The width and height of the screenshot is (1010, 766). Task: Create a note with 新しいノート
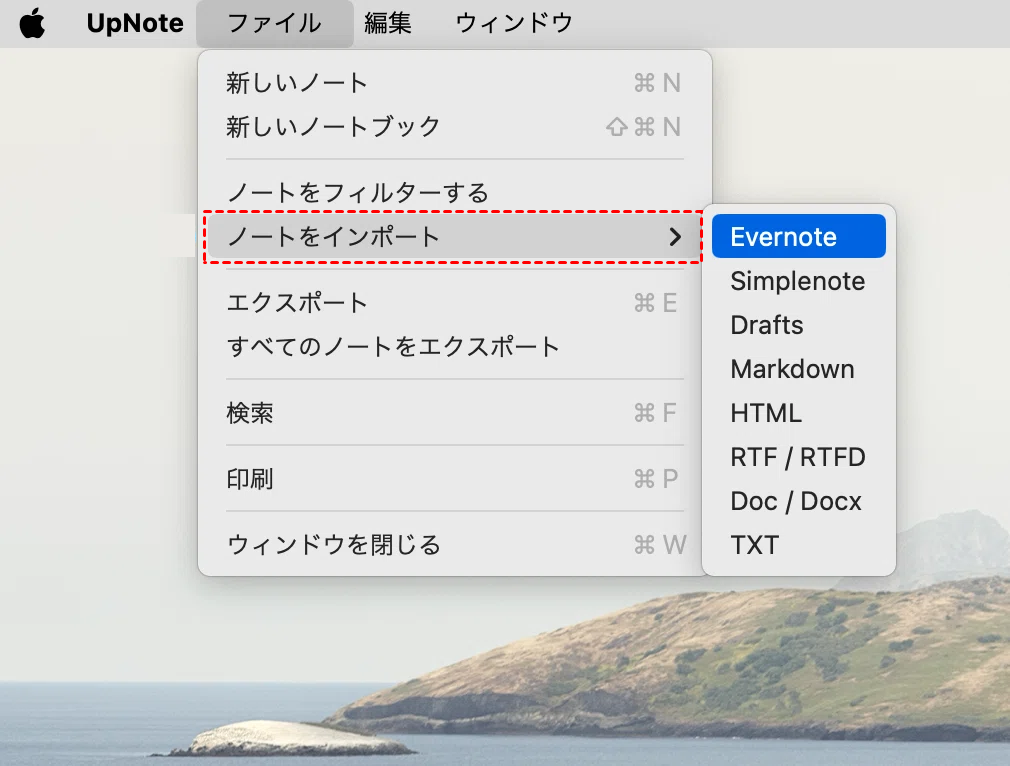(454, 83)
